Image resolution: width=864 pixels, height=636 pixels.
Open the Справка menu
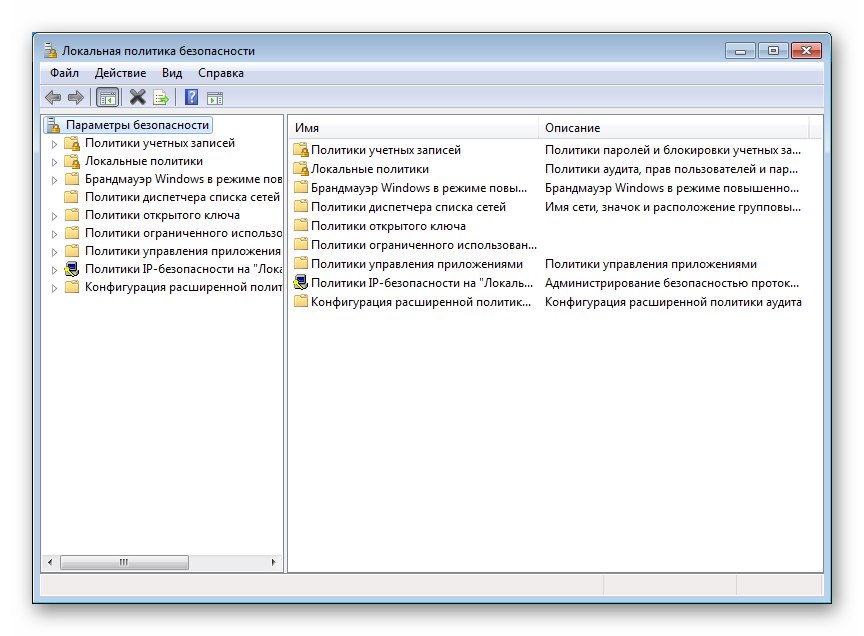pyautogui.click(x=221, y=73)
